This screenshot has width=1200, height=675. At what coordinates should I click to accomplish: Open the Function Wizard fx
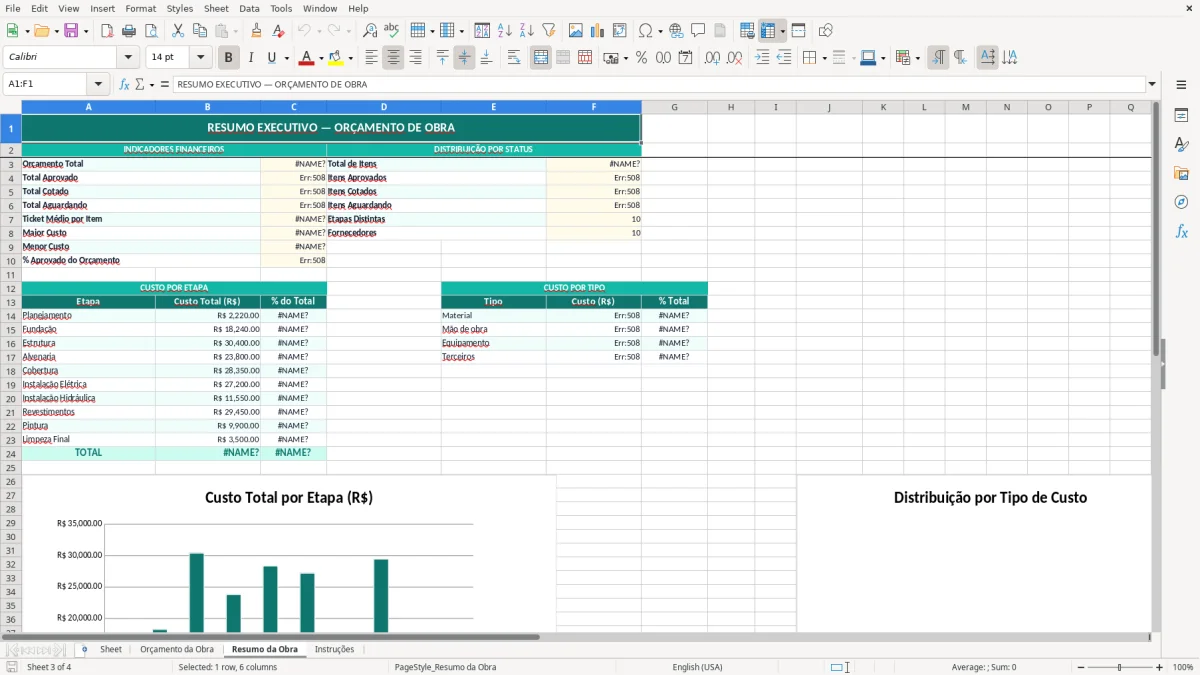click(x=124, y=84)
